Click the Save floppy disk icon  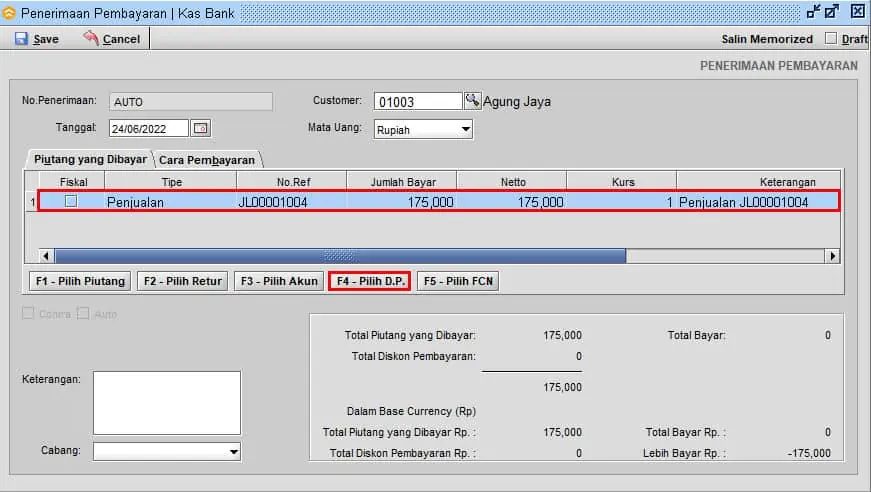[x=21, y=38]
